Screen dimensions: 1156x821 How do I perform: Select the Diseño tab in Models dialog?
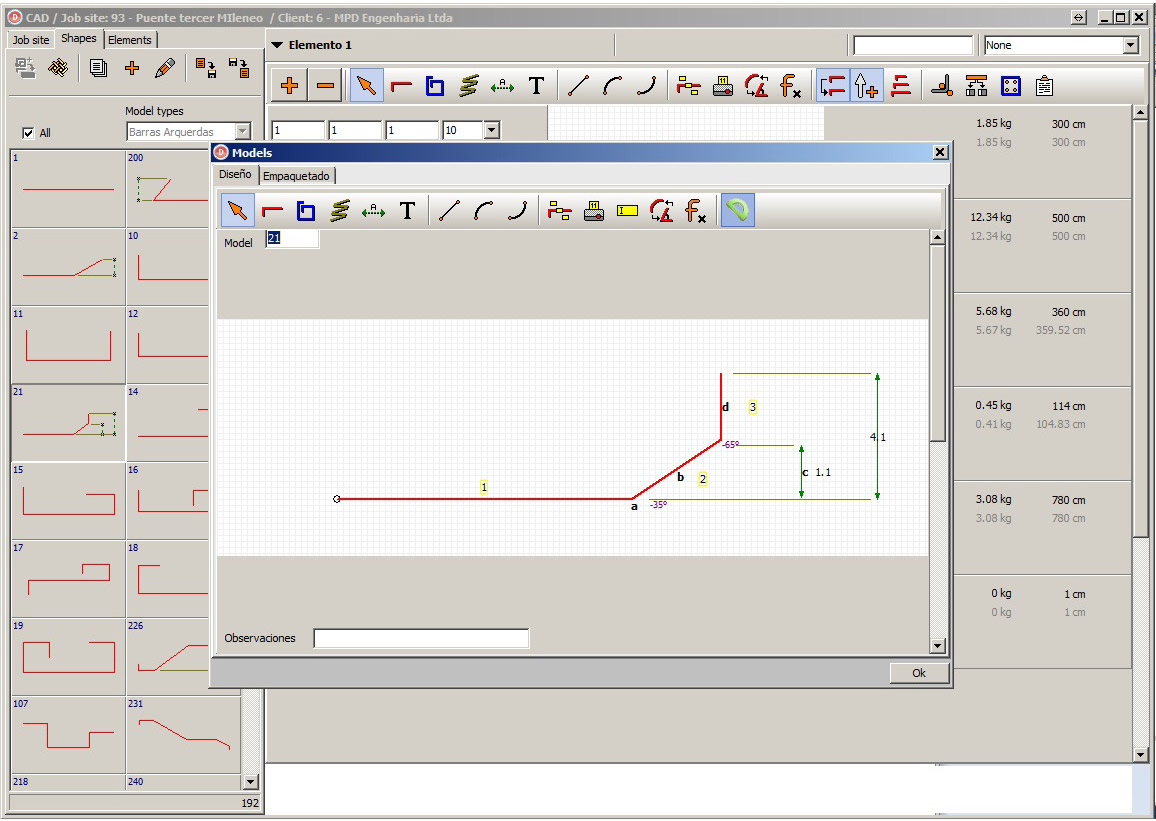235,175
